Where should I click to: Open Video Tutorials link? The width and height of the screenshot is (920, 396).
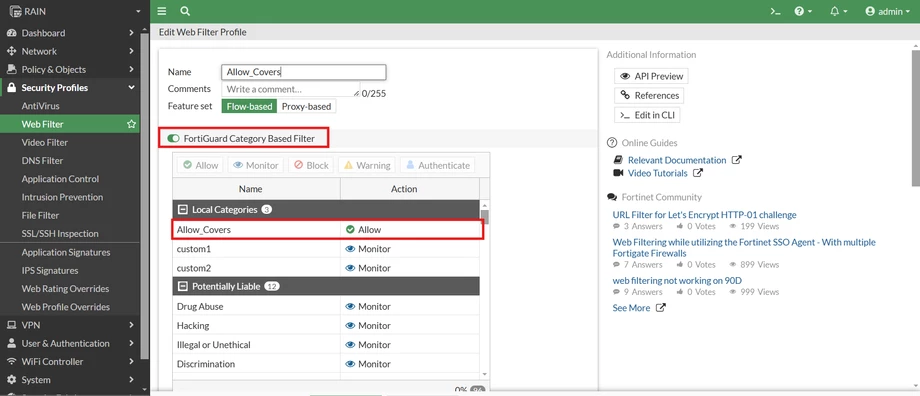point(658,173)
